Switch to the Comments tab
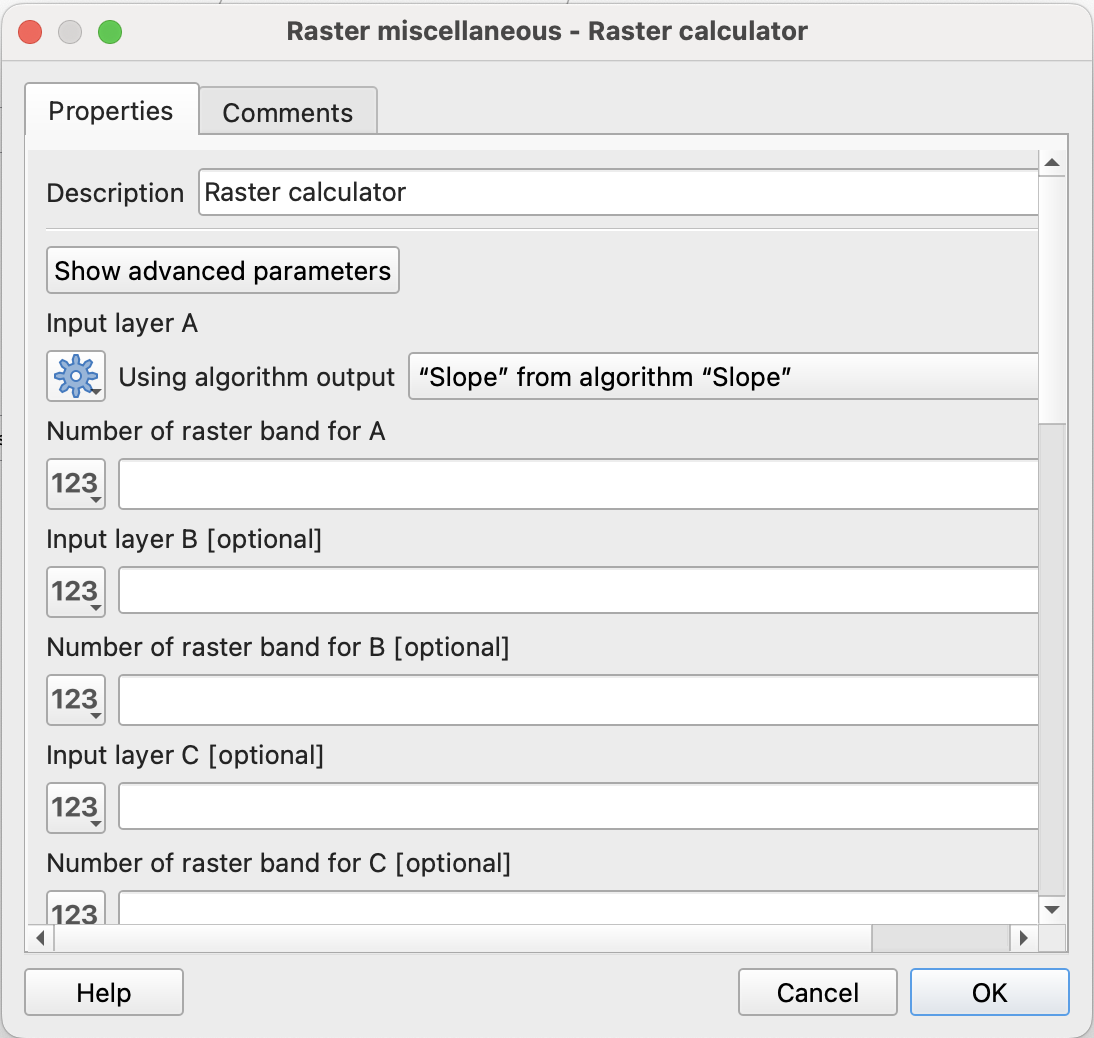Viewport: 1094px width, 1038px height. (287, 112)
